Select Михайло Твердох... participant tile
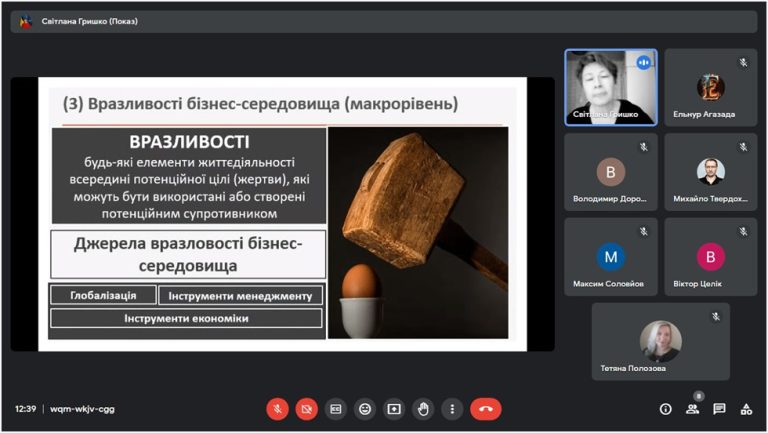The width and height of the screenshot is (768, 433). coord(711,172)
